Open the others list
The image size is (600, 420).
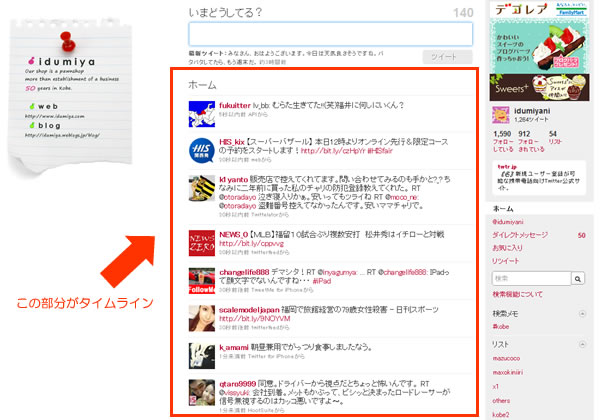point(501,400)
